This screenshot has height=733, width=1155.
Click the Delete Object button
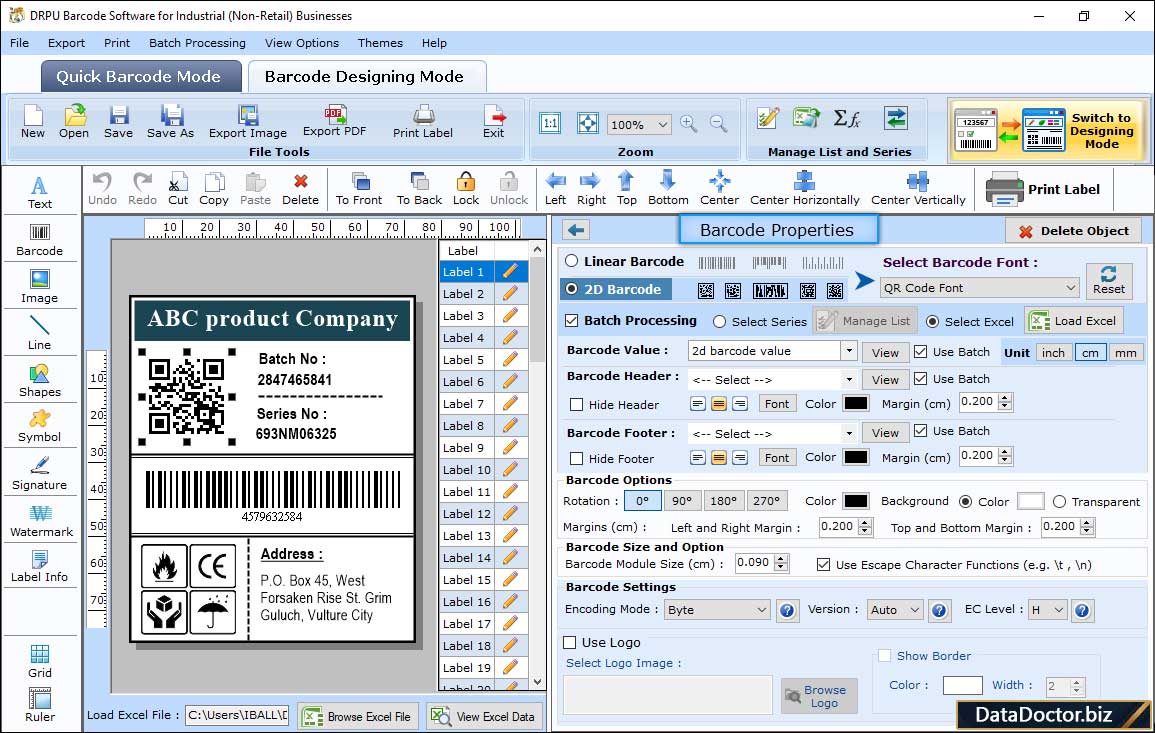[x=1073, y=231]
